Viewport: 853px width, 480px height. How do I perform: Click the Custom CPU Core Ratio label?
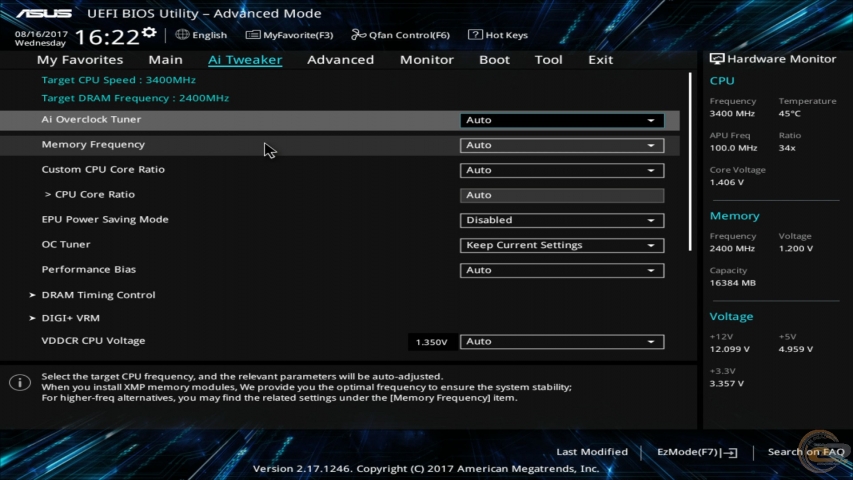coord(103,169)
